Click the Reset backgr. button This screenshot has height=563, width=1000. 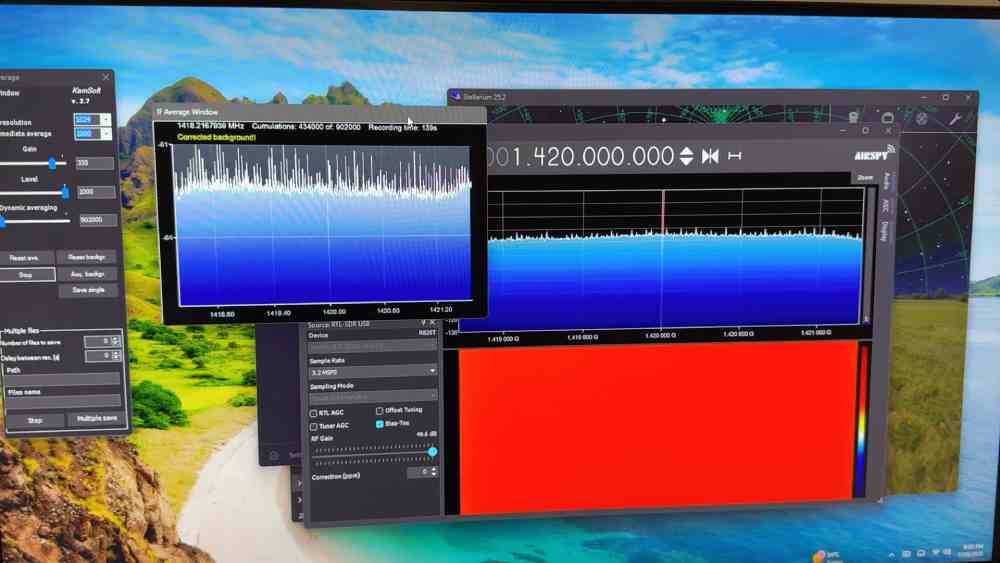(x=87, y=257)
